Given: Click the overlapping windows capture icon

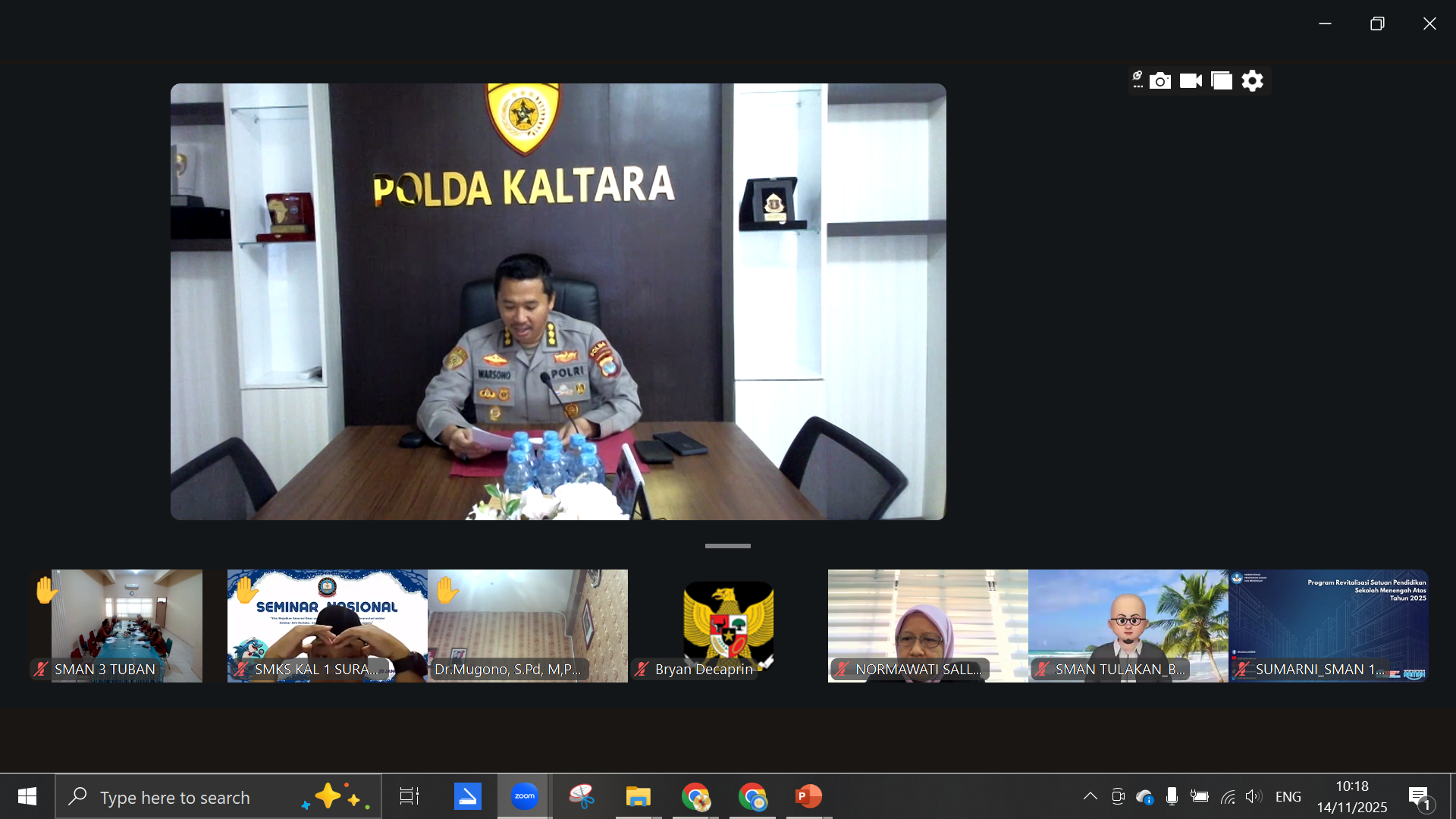Looking at the screenshot, I should point(1221,81).
